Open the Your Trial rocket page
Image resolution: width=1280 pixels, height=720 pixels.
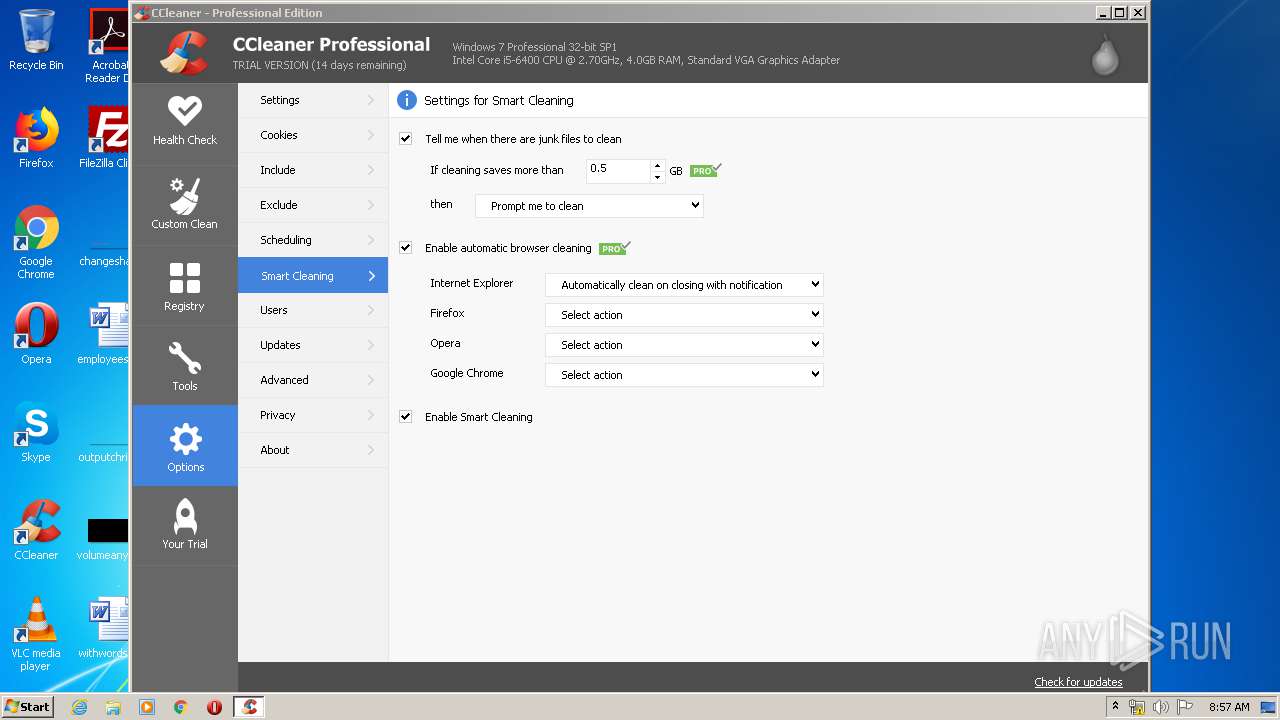(185, 526)
